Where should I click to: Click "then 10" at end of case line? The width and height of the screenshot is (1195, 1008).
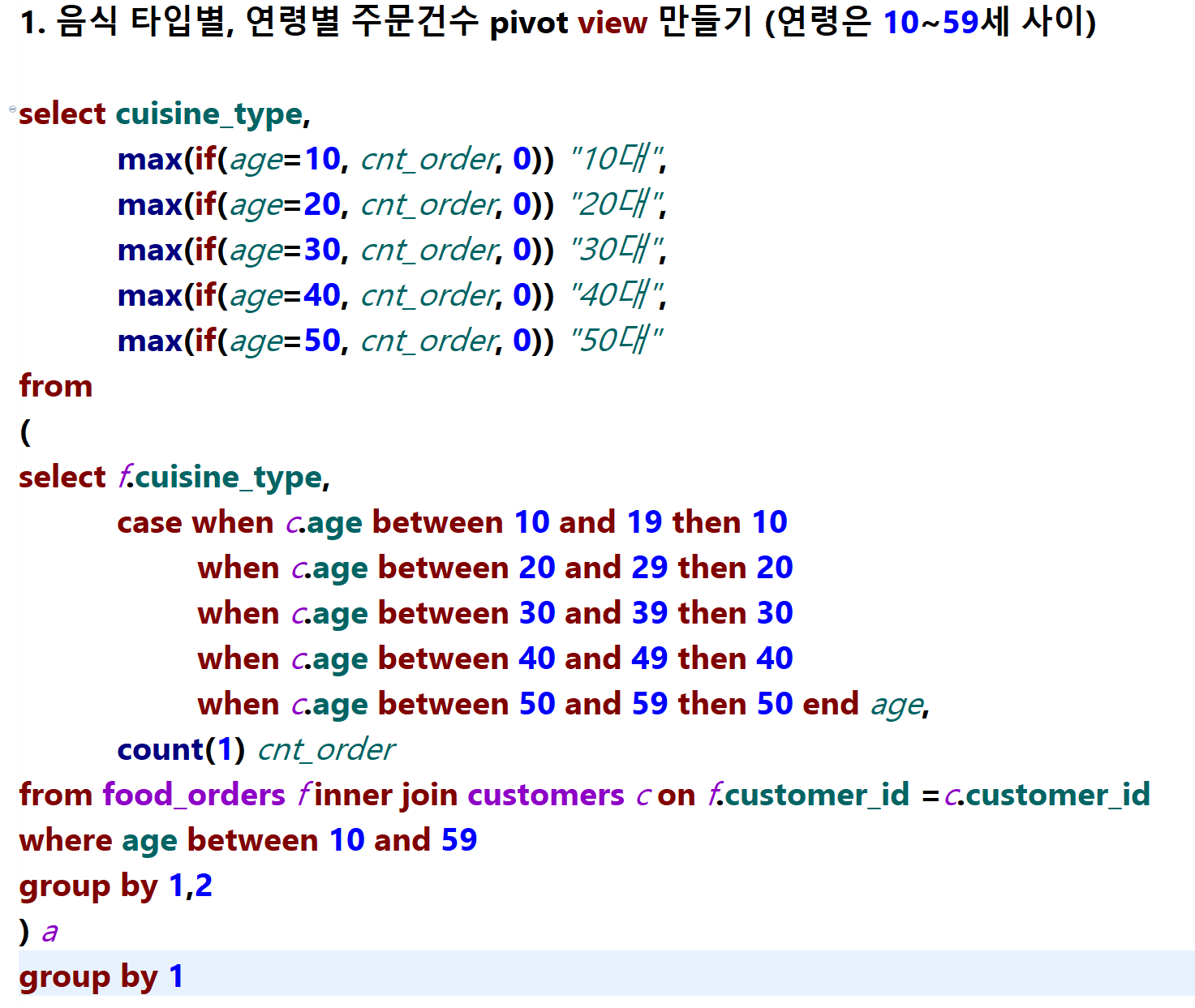click(730, 522)
